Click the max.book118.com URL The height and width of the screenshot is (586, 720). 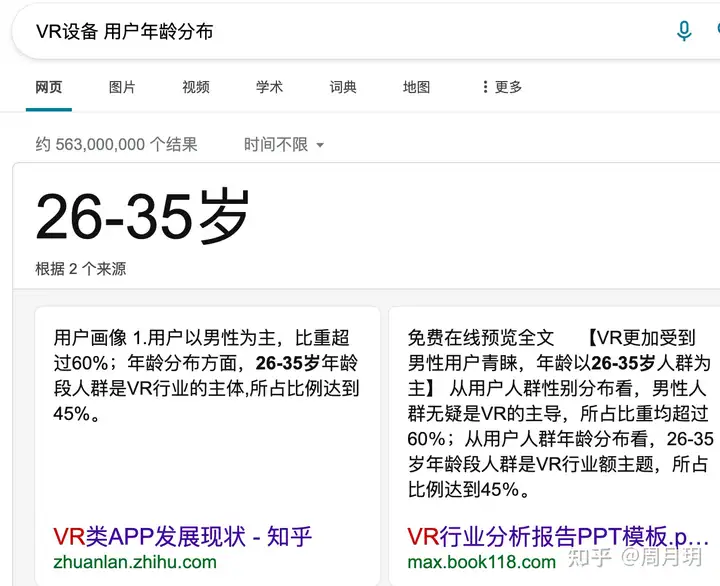pyautogui.click(x=482, y=562)
